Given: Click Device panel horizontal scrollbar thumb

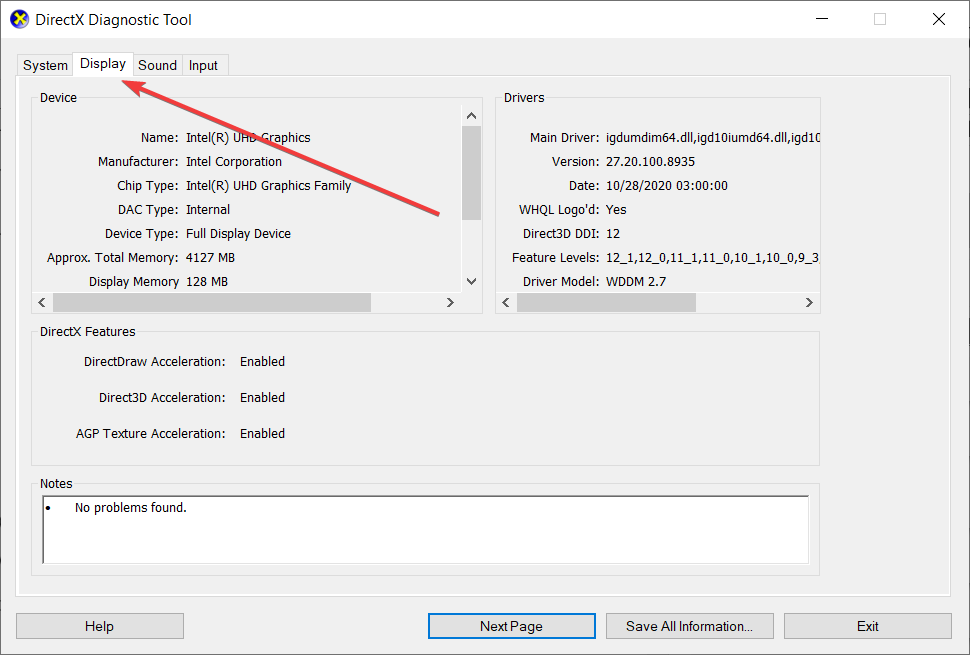Looking at the screenshot, I should 211,302.
